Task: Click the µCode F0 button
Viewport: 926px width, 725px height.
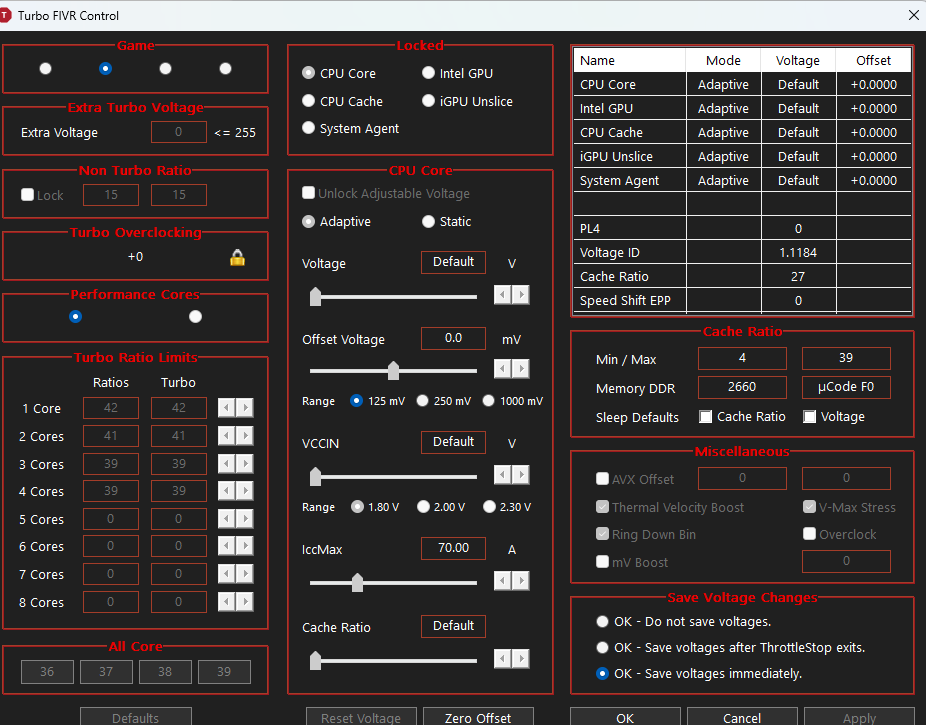Action: coord(846,387)
